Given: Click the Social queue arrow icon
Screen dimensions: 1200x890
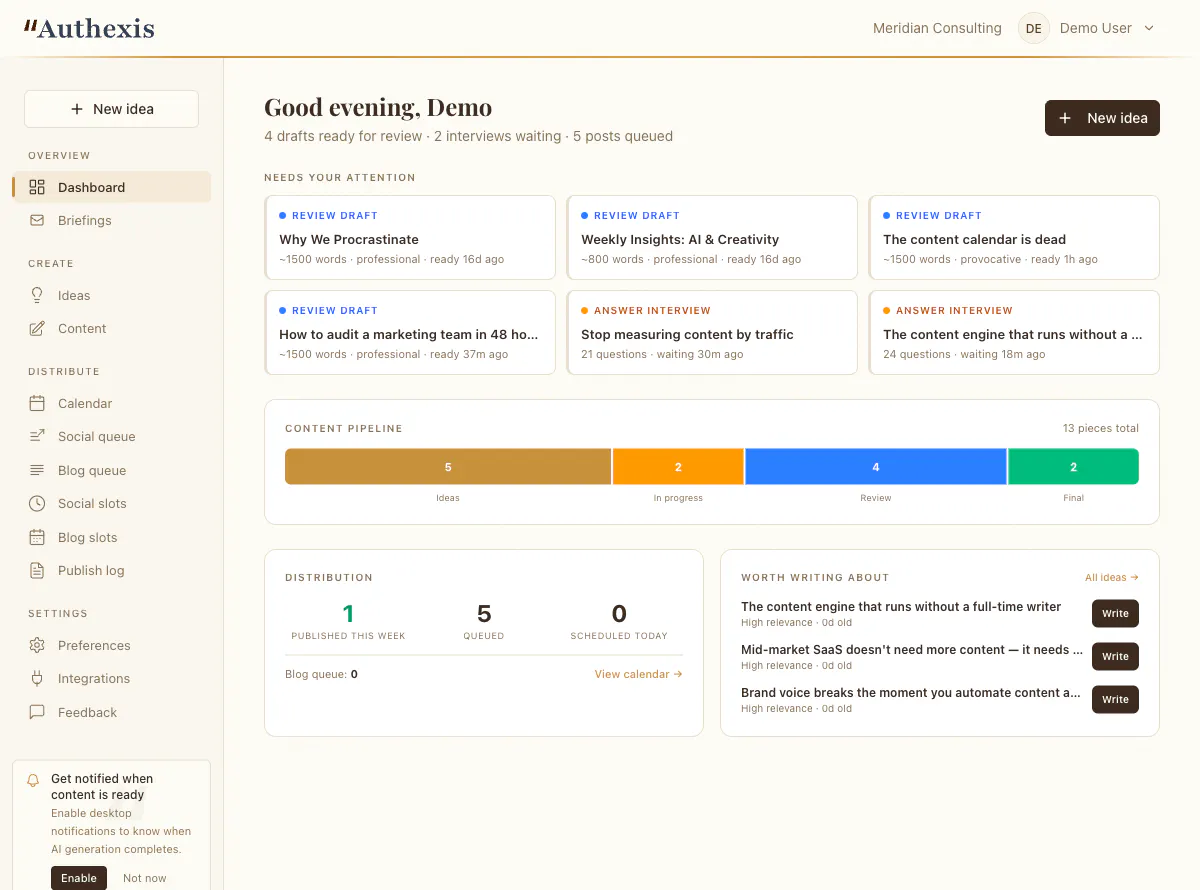Looking at the screenshot, I should tap(37, 436).
